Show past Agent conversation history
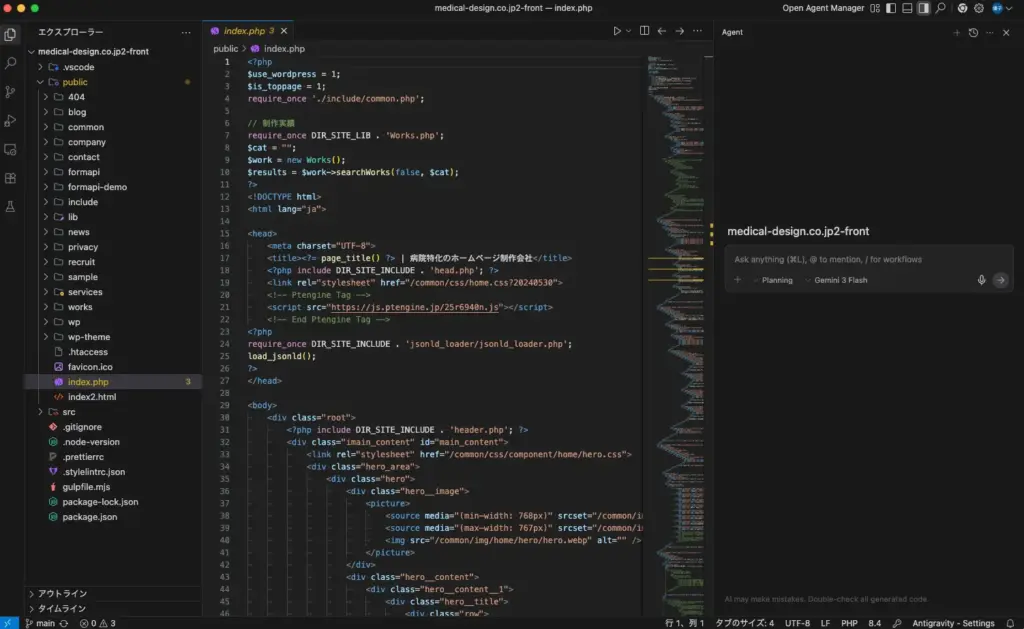The image size is (1024, 629). pos(973,32)
